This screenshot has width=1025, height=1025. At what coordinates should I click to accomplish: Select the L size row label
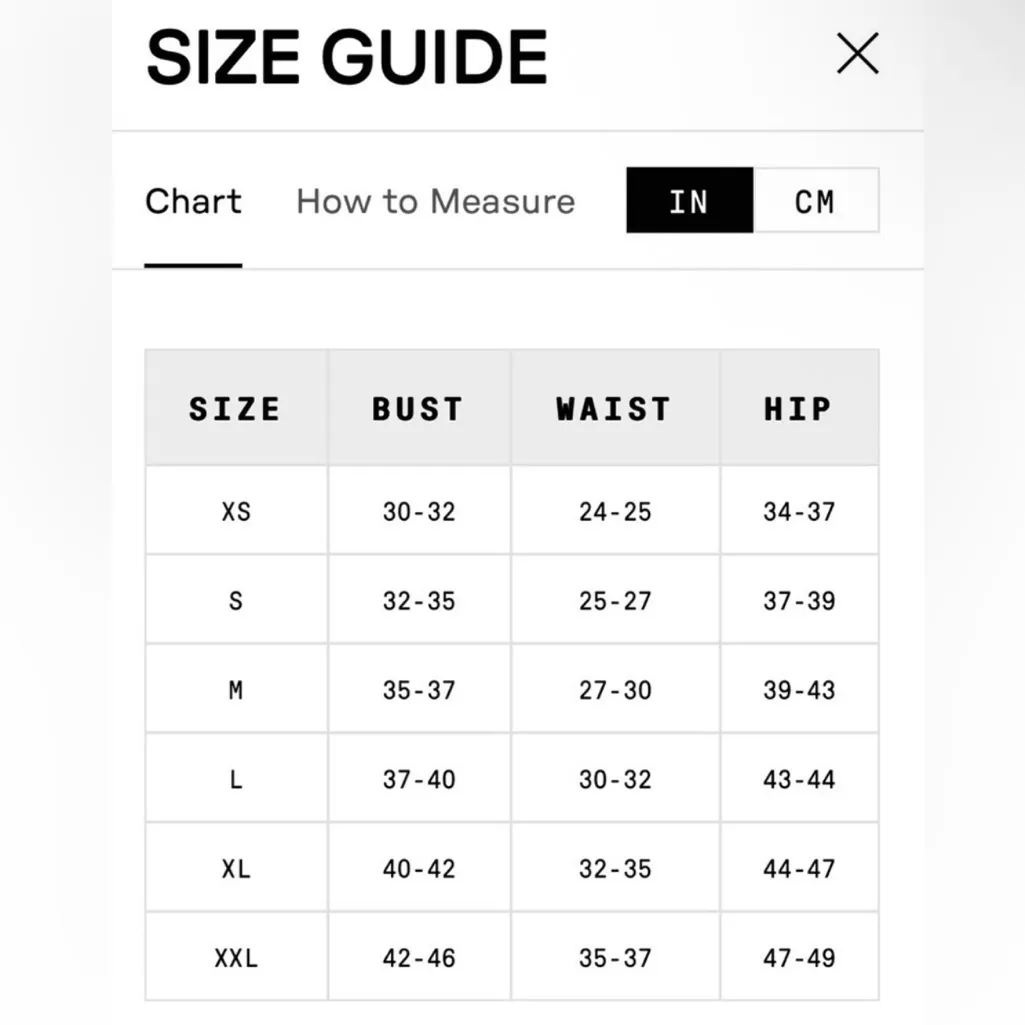tap(236, 779)
